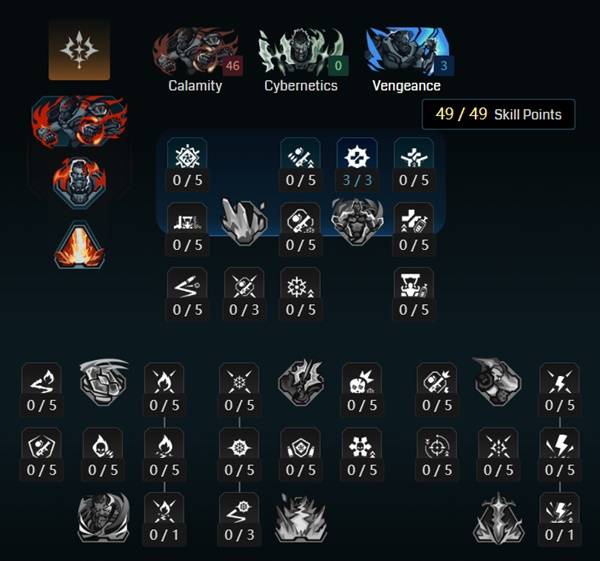The width and height of the screenshot is (600, 561).
Task: Click the spinning stone fist skill icon
Action: point(103,382)
